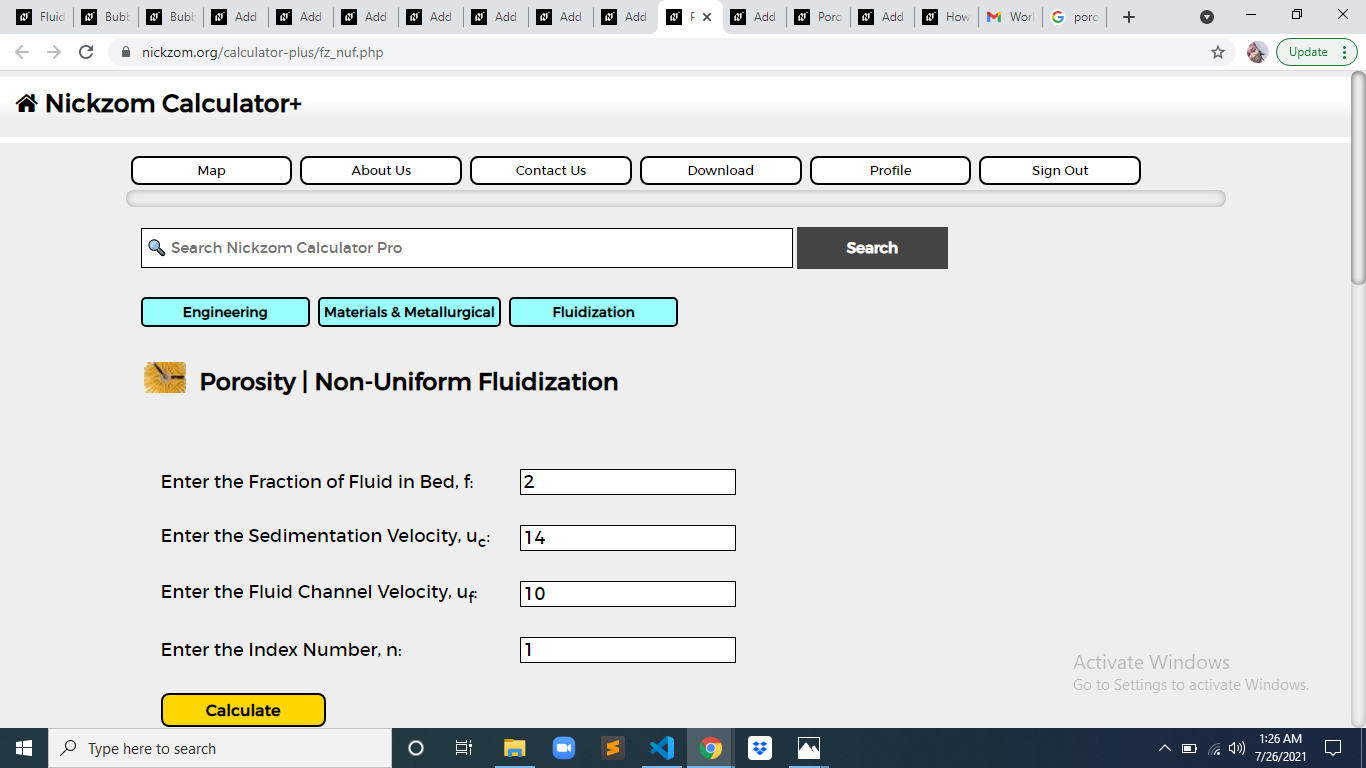Click the Fluid Channel Velocity input
Viewport: 1366px width, 768px height.
[x=628, y=594]
